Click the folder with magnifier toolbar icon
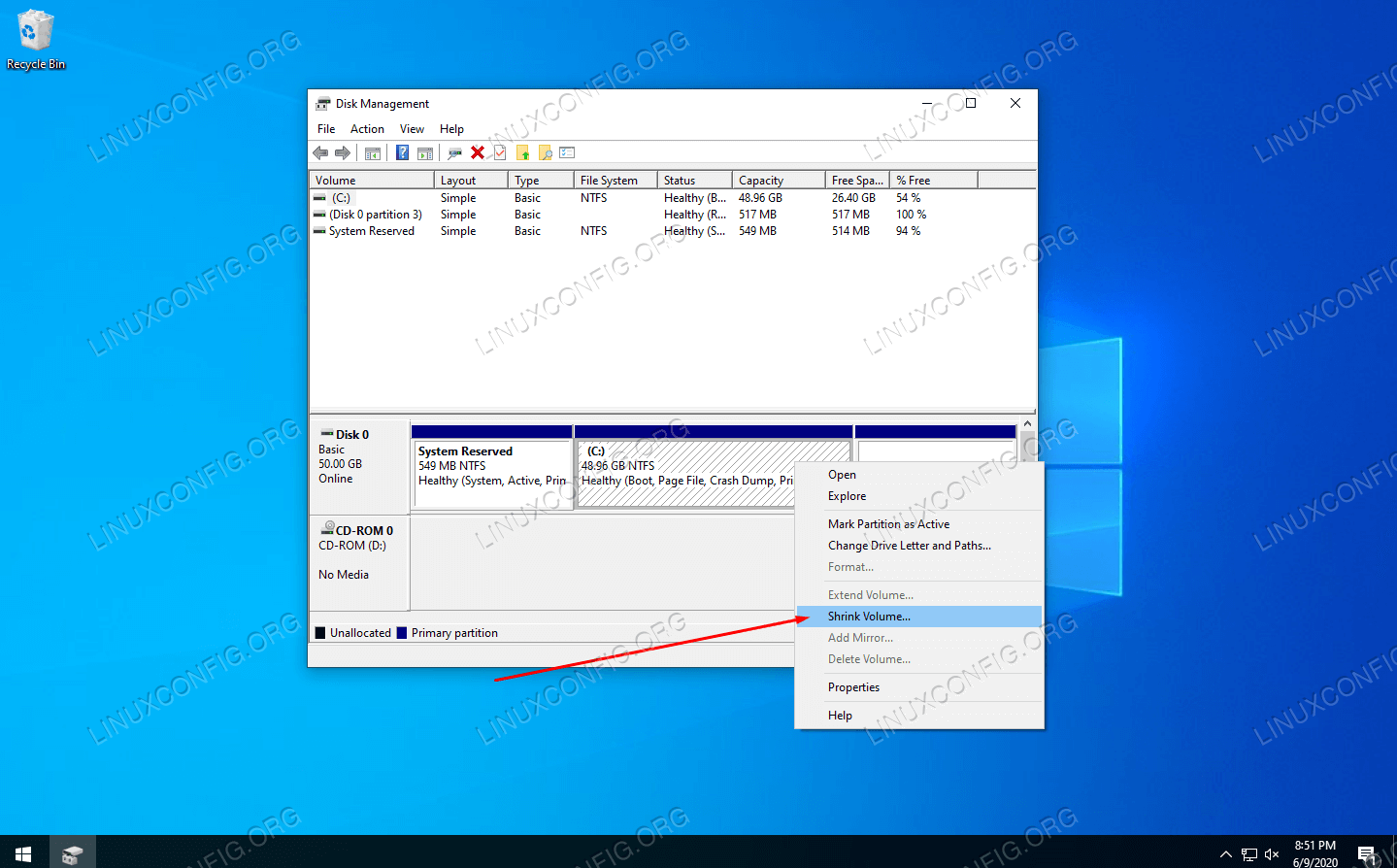 click(546, 152)
